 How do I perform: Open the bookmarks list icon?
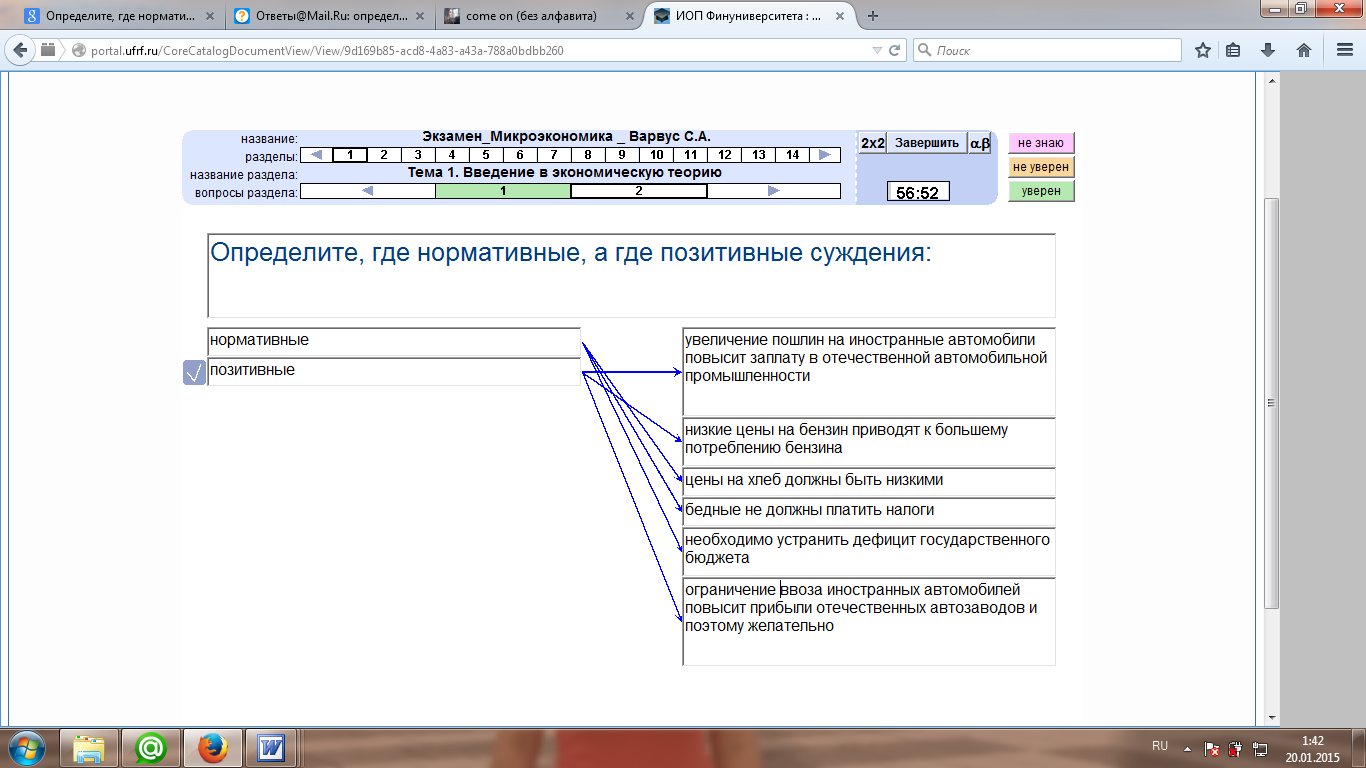coord(1233,50)
